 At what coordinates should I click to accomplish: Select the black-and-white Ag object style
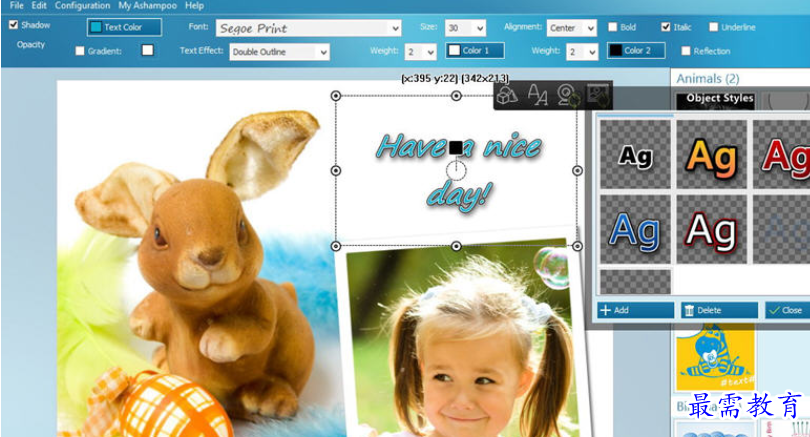pyautogui.click(x=635, y=154)
